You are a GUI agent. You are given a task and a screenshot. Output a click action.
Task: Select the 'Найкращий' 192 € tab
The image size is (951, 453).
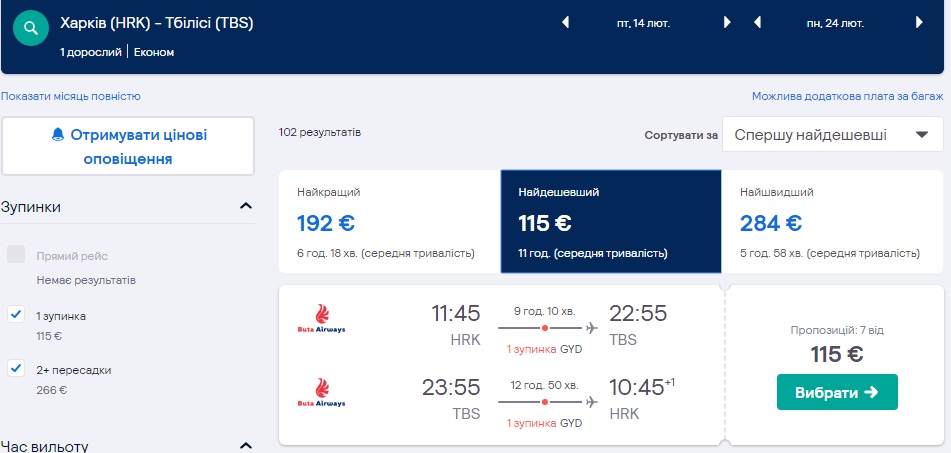pos(389,221)
